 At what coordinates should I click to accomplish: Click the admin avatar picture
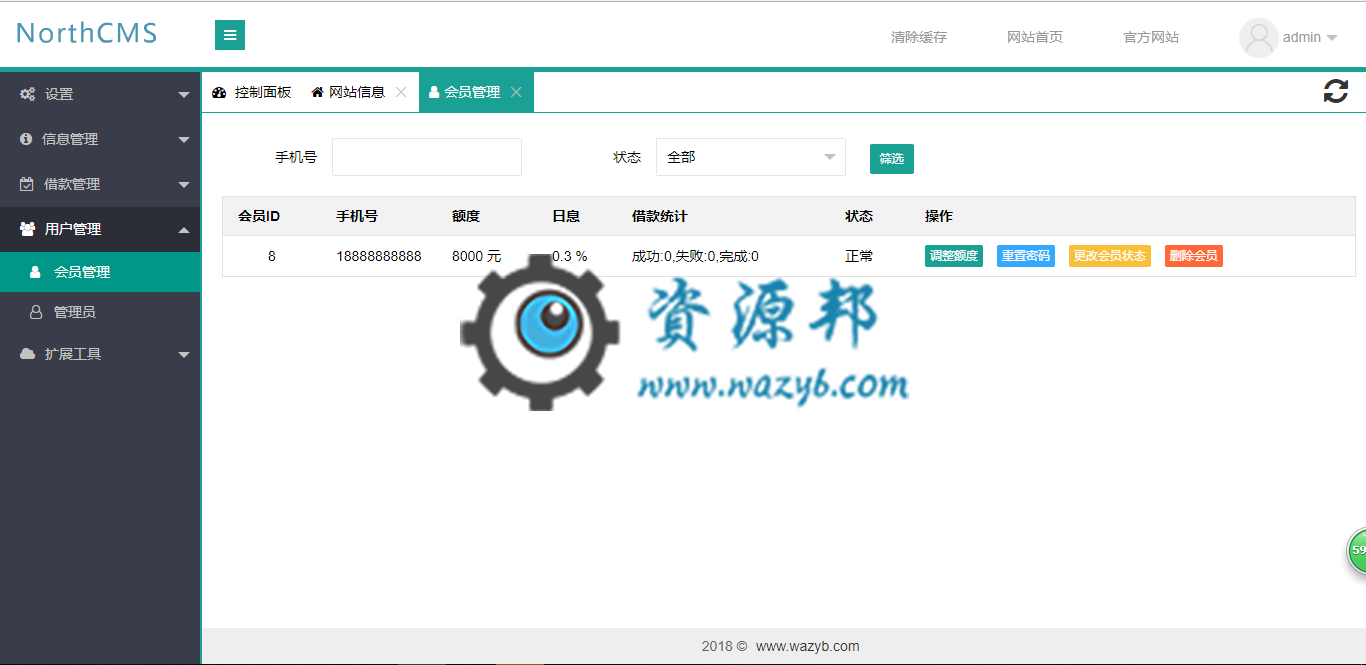pyautogui.click(x=1258, y=38)
